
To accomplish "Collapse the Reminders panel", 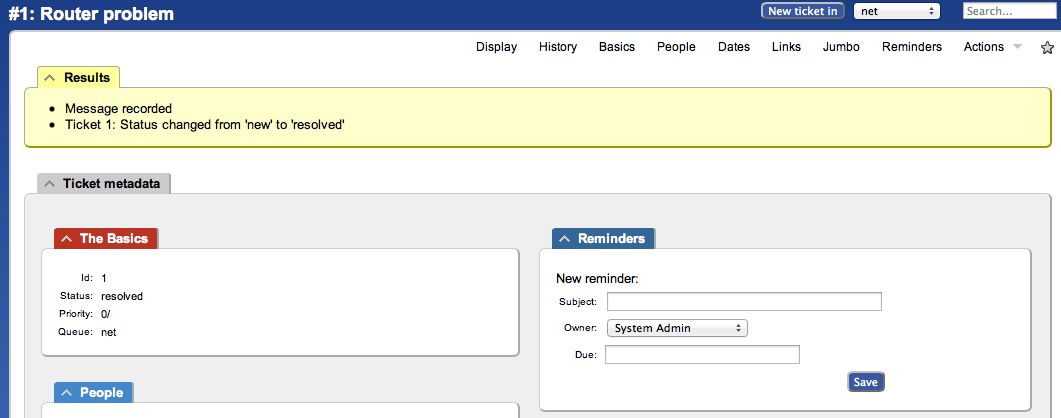I will point(564,239).
